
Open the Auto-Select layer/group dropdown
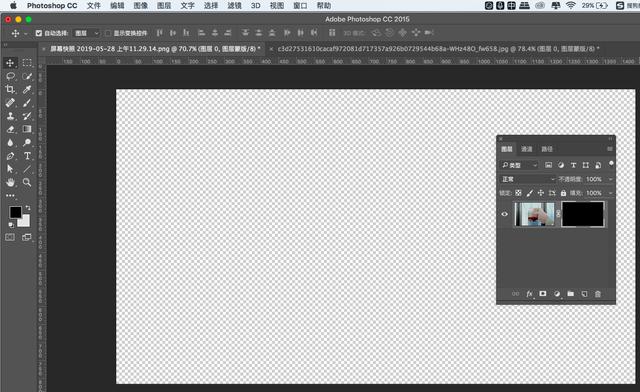pyautogui.click(x=87, y=33)
